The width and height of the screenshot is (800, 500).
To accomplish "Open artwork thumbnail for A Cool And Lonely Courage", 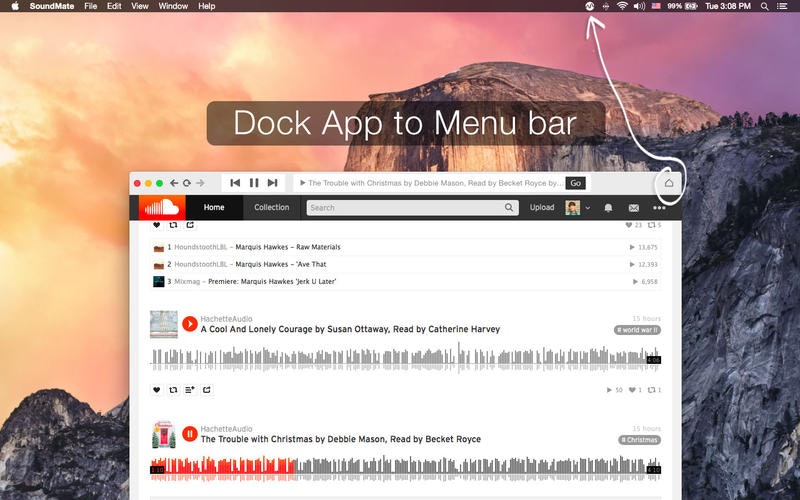I will (x=164, y=324).
